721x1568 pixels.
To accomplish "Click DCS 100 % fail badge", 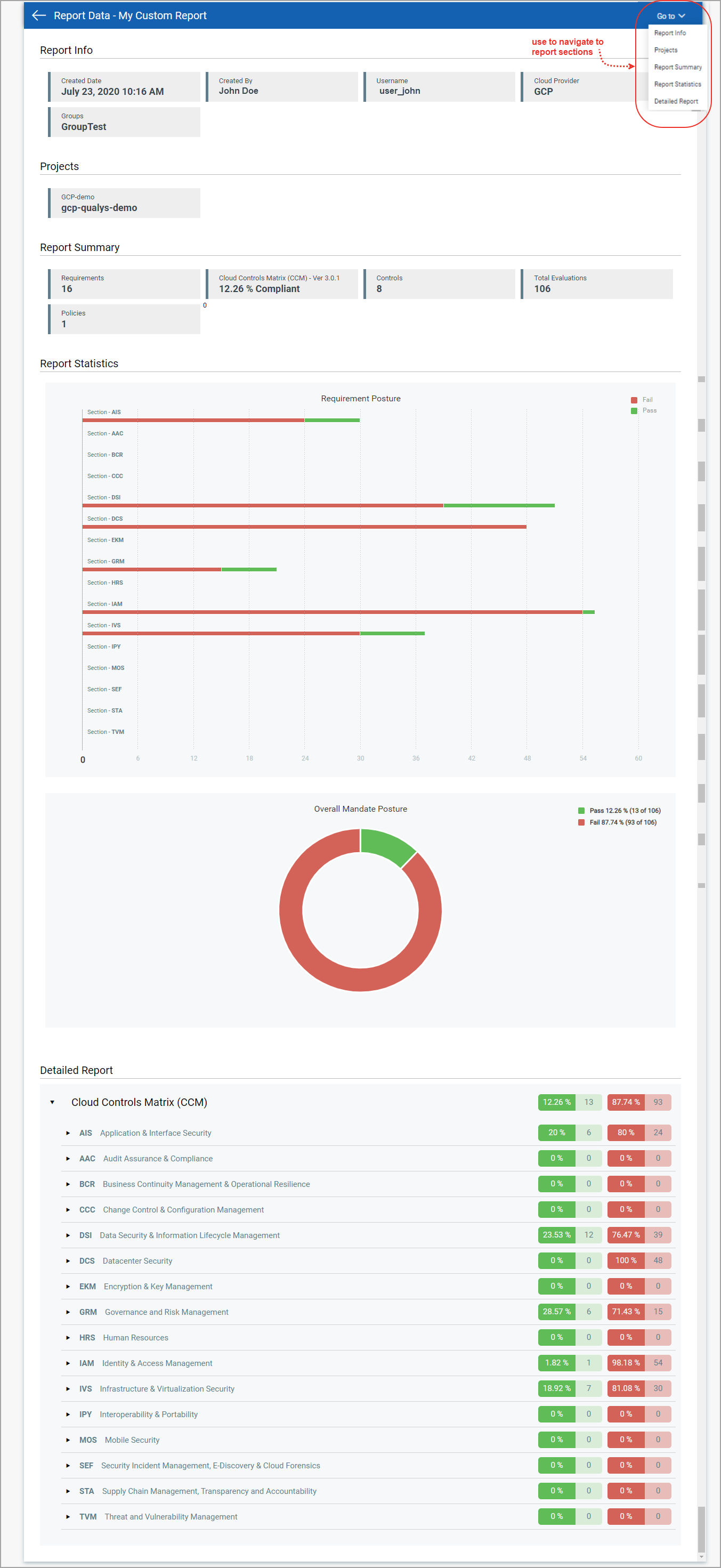I will click(x=626, y=1260).
